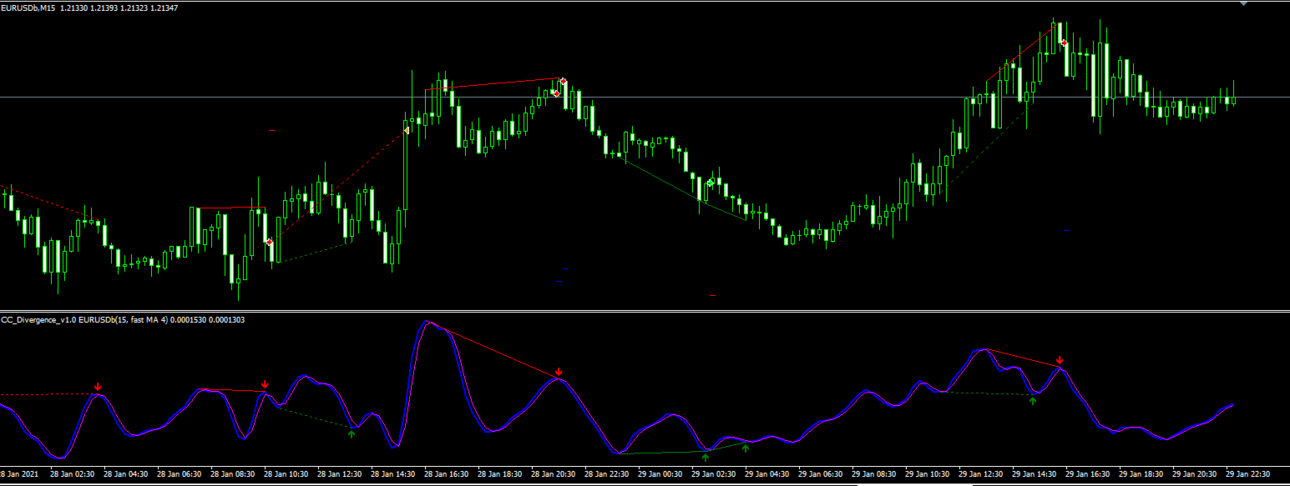Select green buy arrow between 29 Jan 02:30 and 04:30
Image resolution: width=1290 pixels, height=486 pixels.
745,448
